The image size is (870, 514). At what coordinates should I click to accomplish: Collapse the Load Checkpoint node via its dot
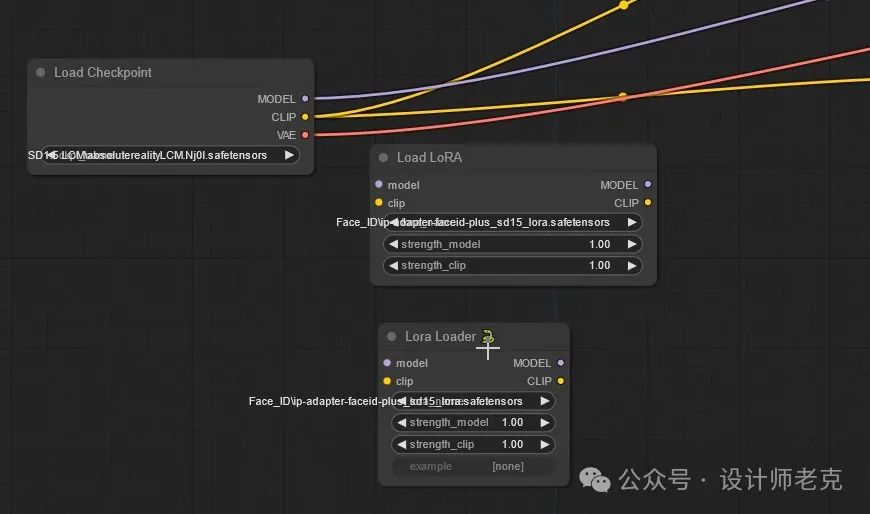click(x=41, y=73)
